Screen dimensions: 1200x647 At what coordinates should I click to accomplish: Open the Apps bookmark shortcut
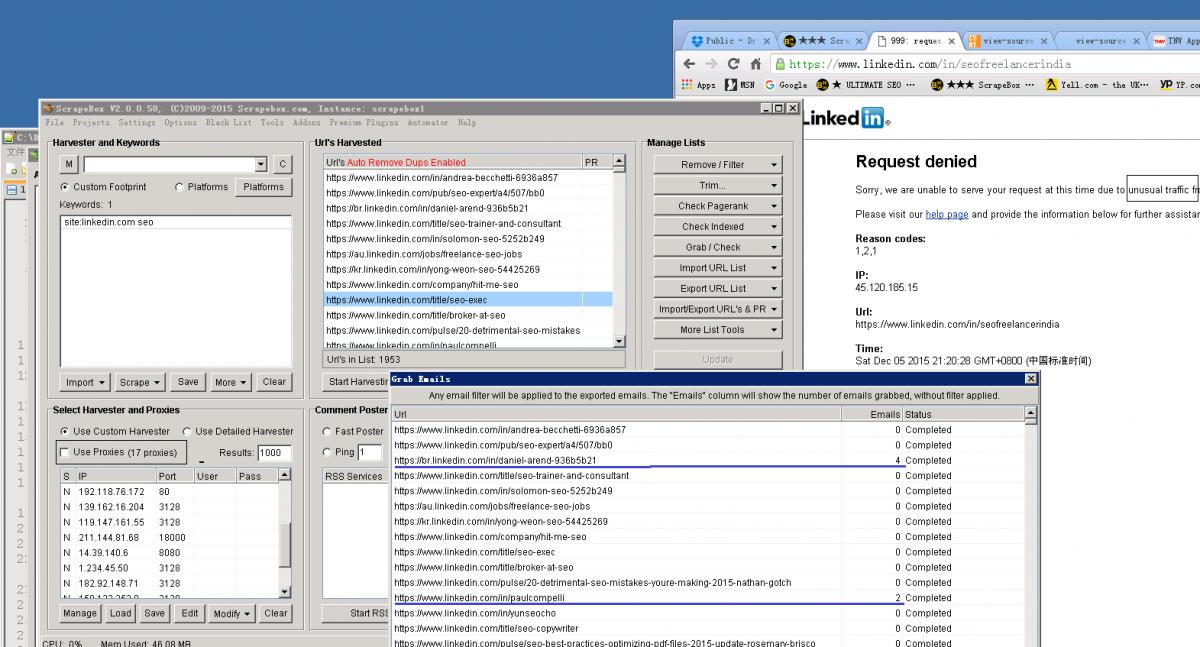click(x=698, y=85)
